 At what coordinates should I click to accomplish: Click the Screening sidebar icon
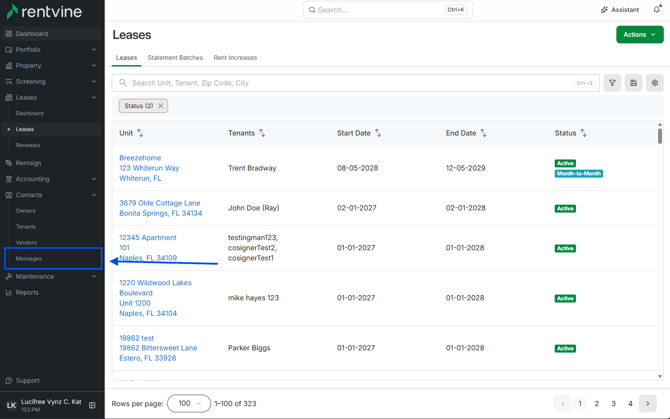point(9,82)
